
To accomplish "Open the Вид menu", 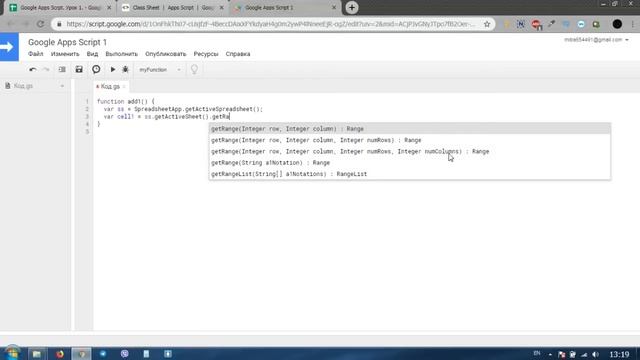I will [x=92, y=54].
